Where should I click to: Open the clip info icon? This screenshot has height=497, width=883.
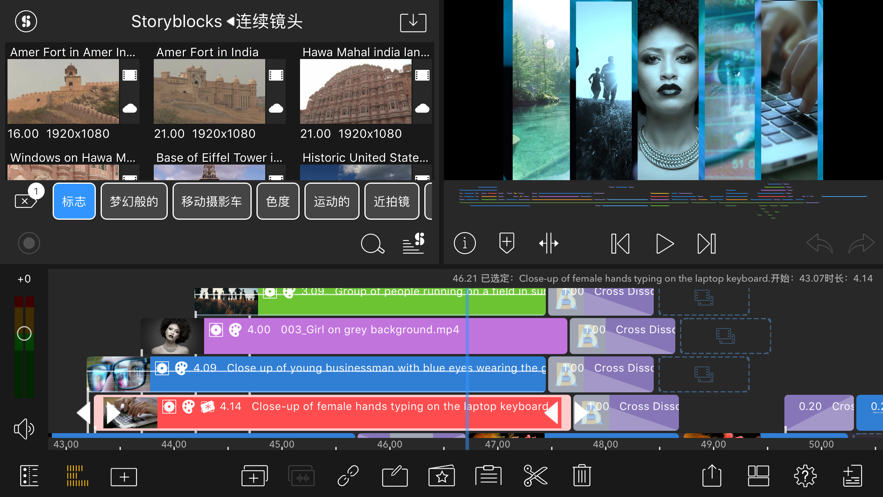pos(465,243)
